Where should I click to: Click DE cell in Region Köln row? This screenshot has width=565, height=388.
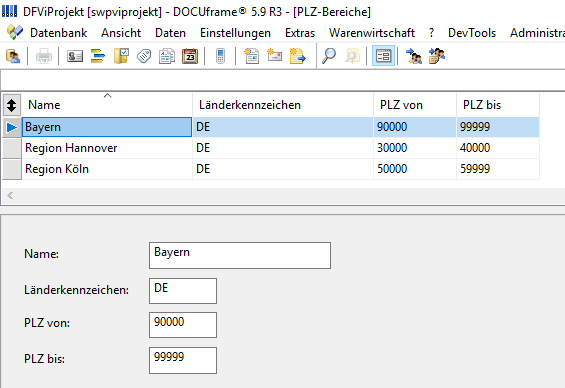click(x=283, y=169)
